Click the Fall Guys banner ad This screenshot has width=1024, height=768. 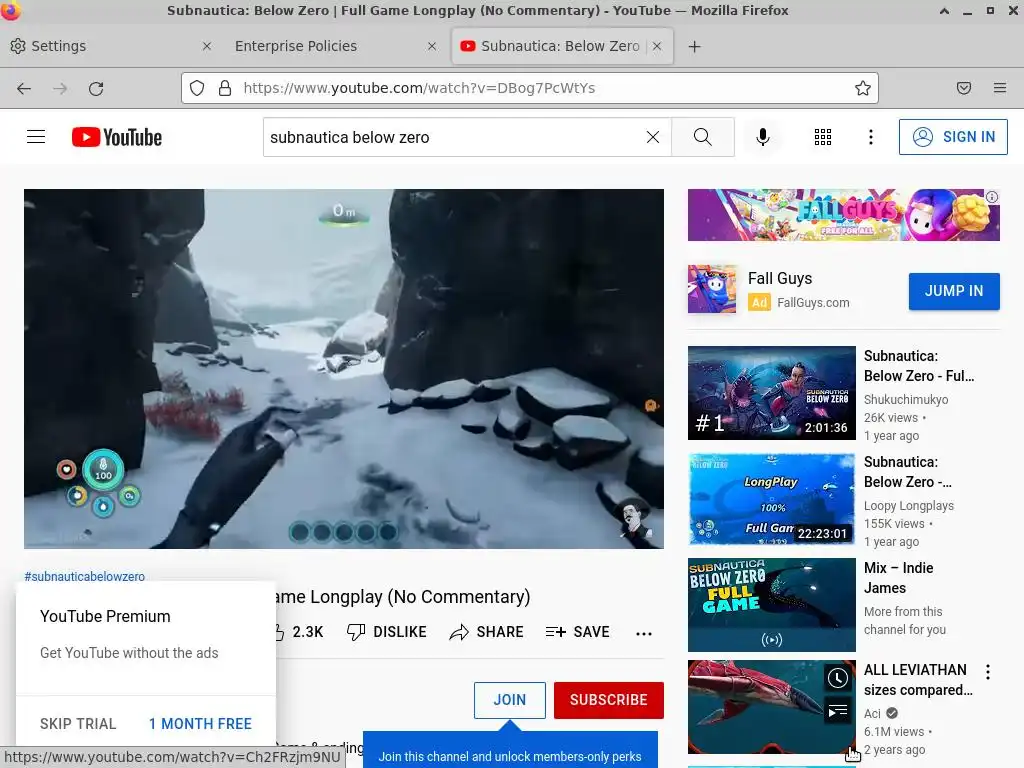(x=843, y=215)
